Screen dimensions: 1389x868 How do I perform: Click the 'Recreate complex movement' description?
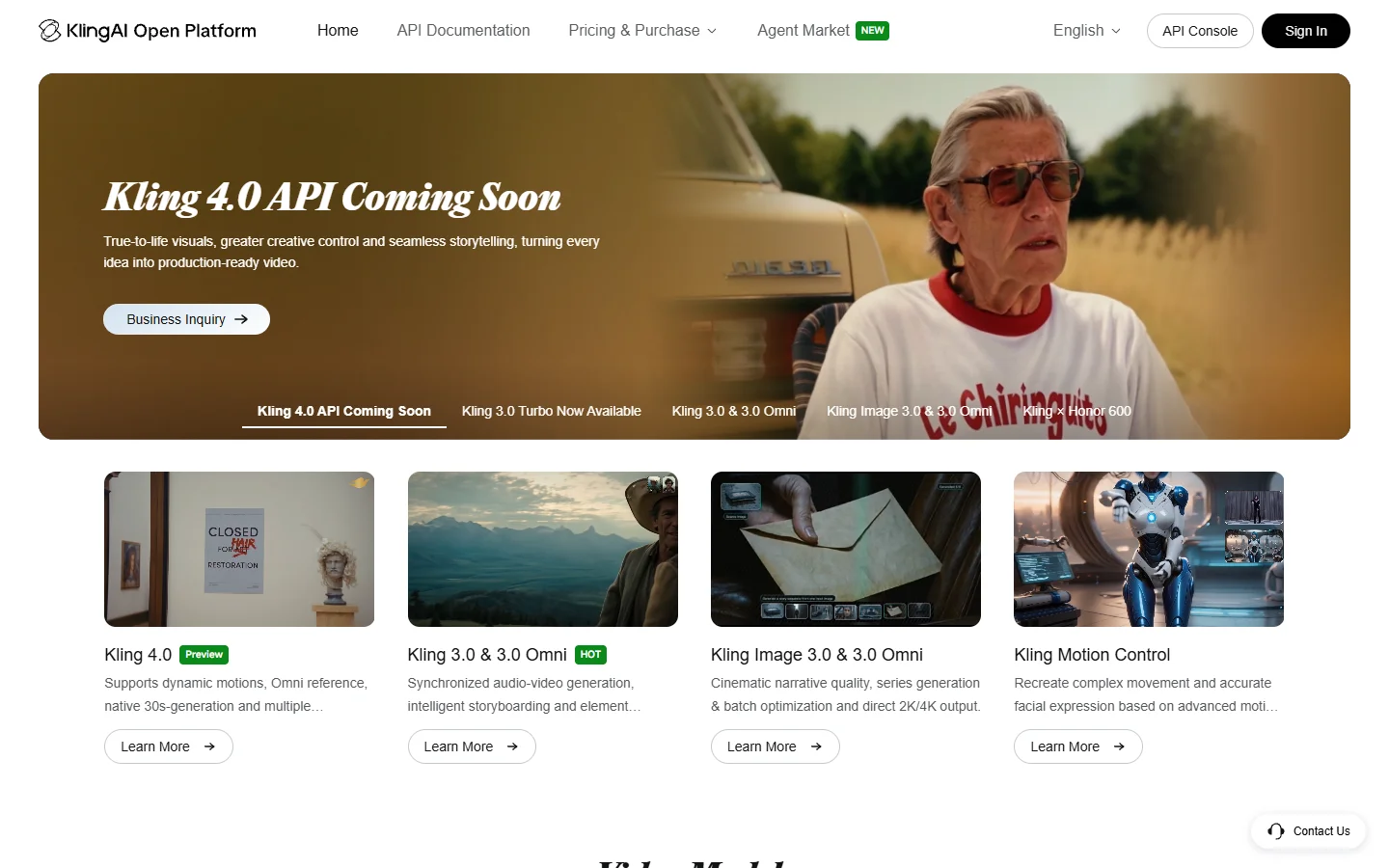point(1146,694)
